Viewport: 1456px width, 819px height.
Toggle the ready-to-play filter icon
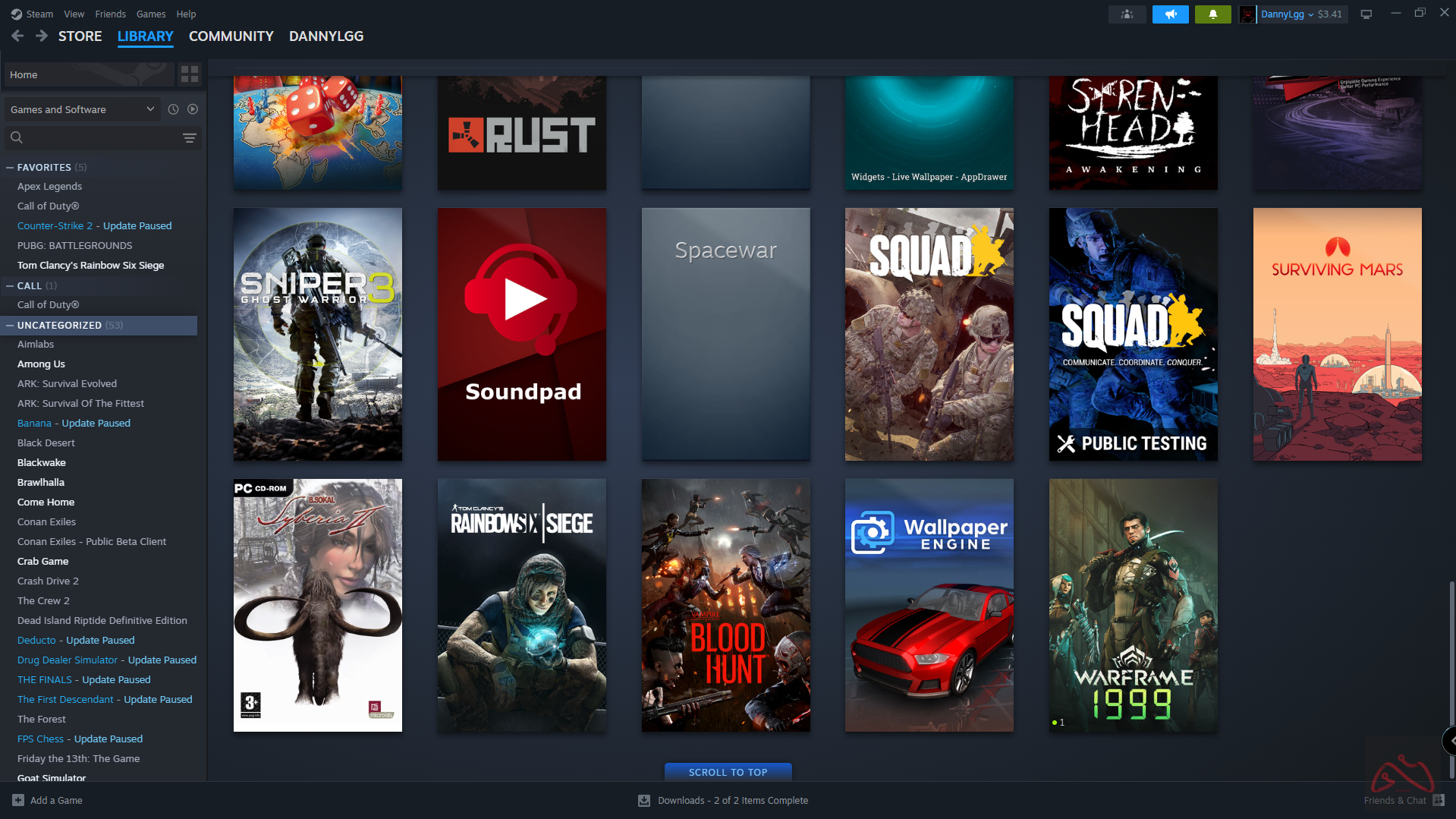193,109
